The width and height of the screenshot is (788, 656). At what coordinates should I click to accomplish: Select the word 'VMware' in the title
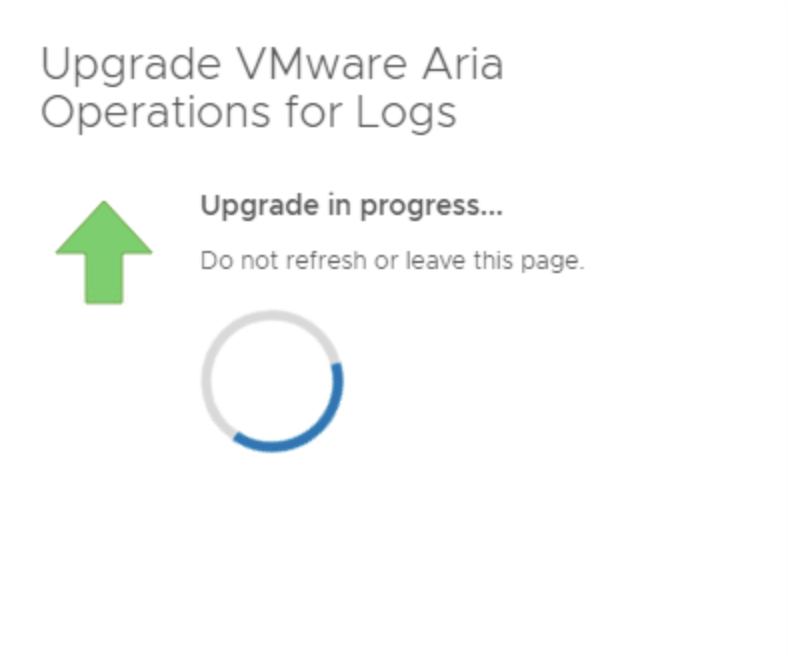(x=321, y=64)
